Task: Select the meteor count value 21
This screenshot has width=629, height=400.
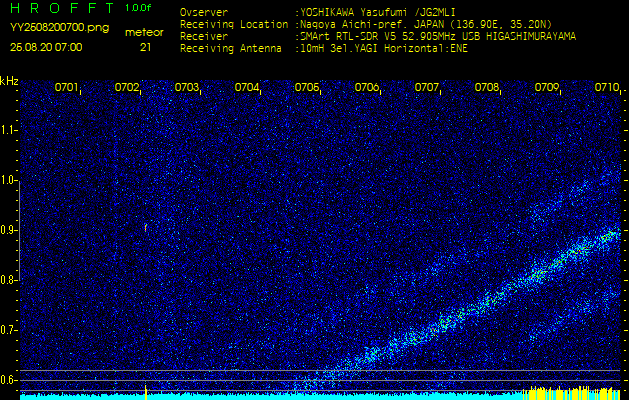Action: 145,47
